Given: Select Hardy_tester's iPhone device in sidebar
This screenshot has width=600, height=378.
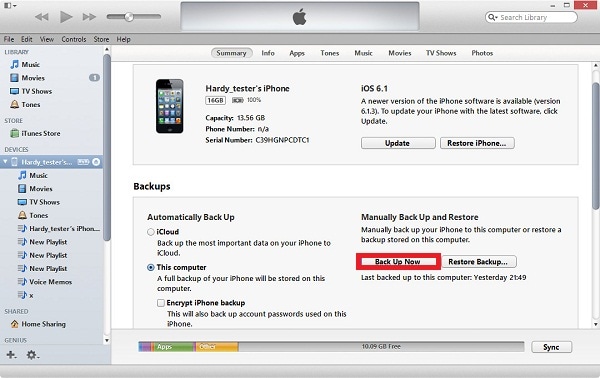Looking at the screenshot, I should pyautogui.click(x=46, y=162).
